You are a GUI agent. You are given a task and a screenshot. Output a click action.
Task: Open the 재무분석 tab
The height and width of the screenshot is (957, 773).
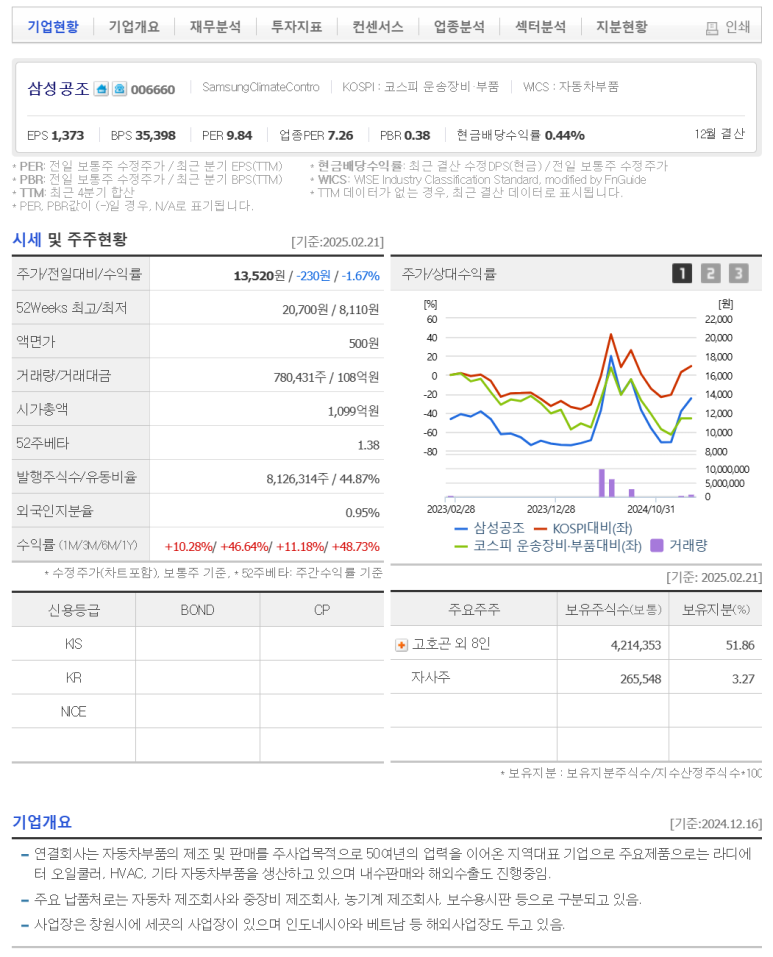click(215, 26)
